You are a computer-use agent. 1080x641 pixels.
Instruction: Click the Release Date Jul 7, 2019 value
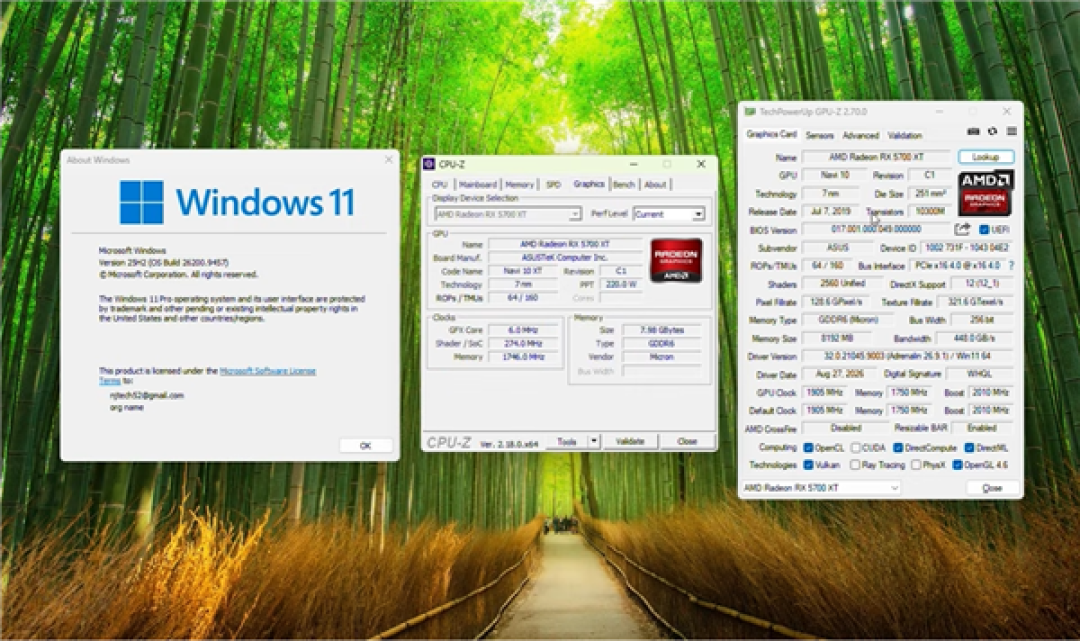(x=831, y=211)
